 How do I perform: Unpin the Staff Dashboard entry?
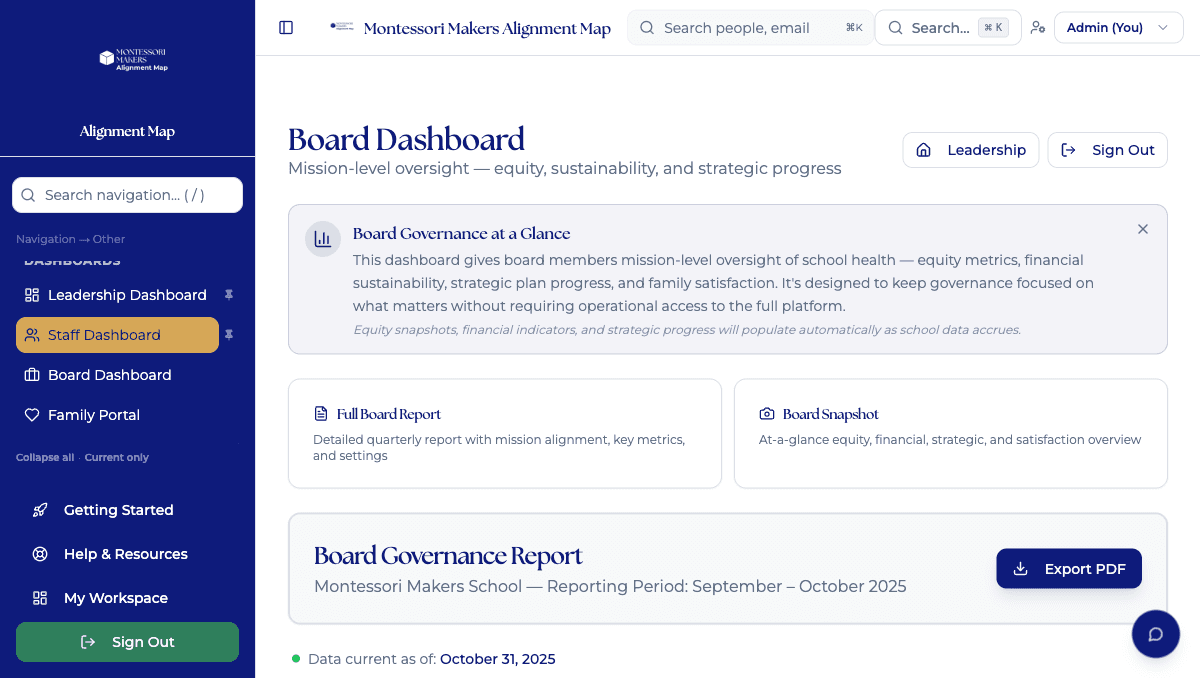pos(229,335)
